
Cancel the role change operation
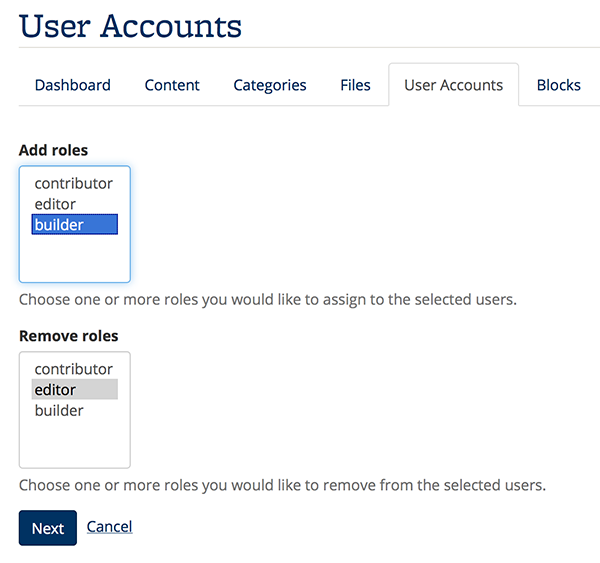[109, 527]
